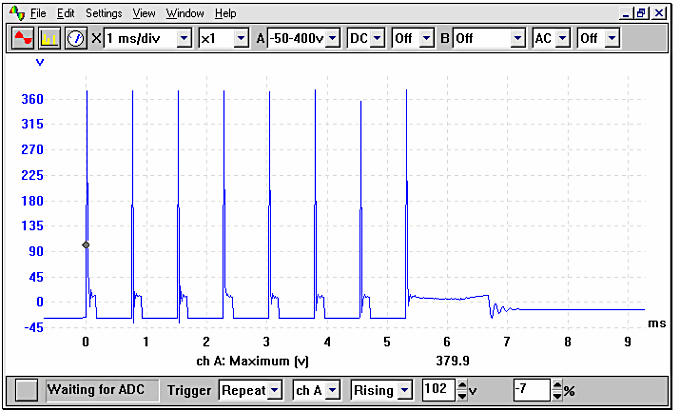The height and width of the screenshot is (411, 680).
Task: Open the Settings menu
Action: pos(103,14)
